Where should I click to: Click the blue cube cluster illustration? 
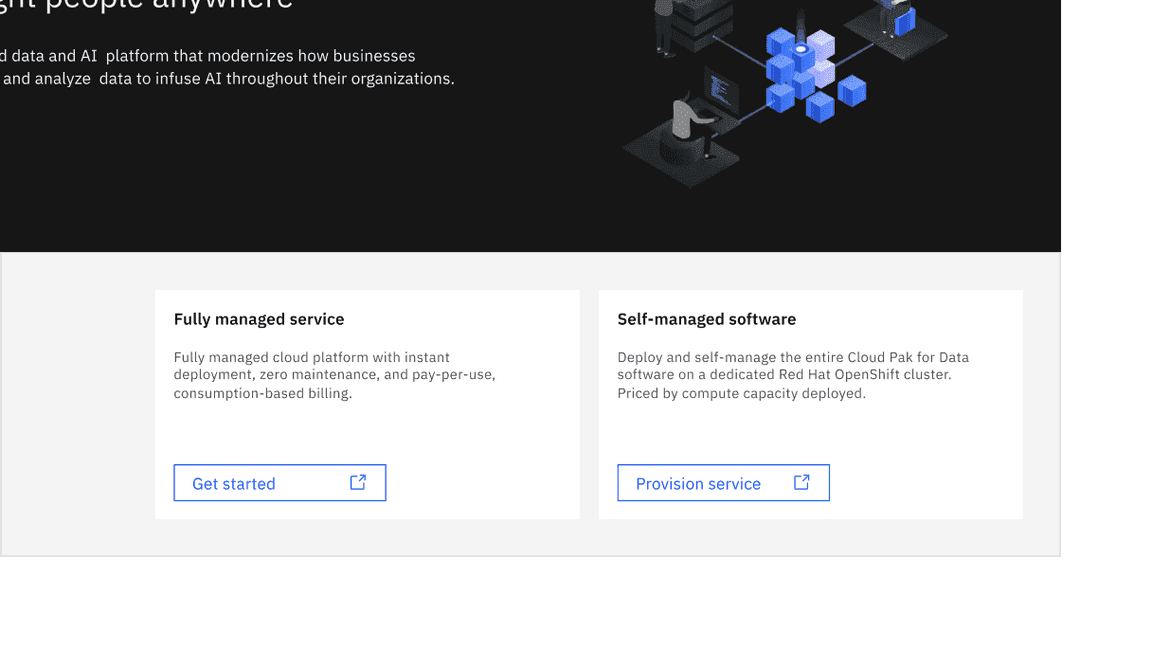coord(812,76)
